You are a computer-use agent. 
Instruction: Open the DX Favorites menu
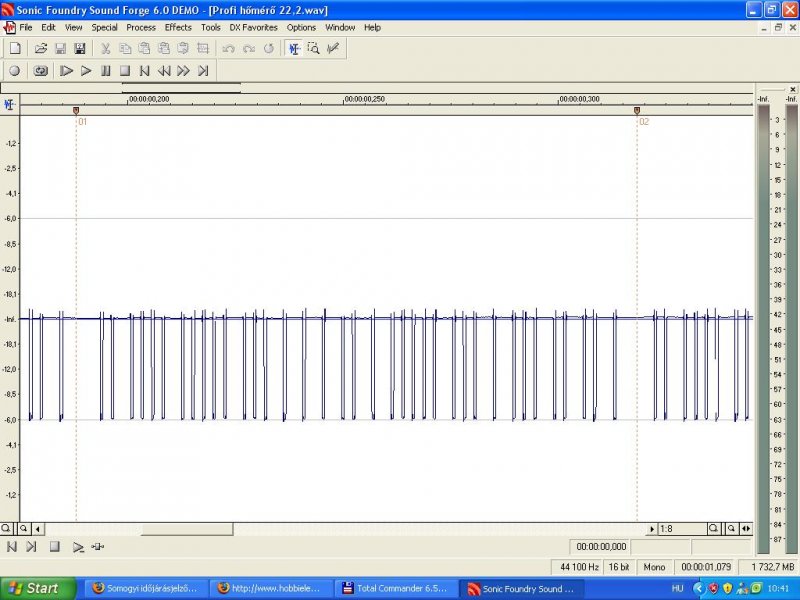pyautogui.click(x=254, y=28)
